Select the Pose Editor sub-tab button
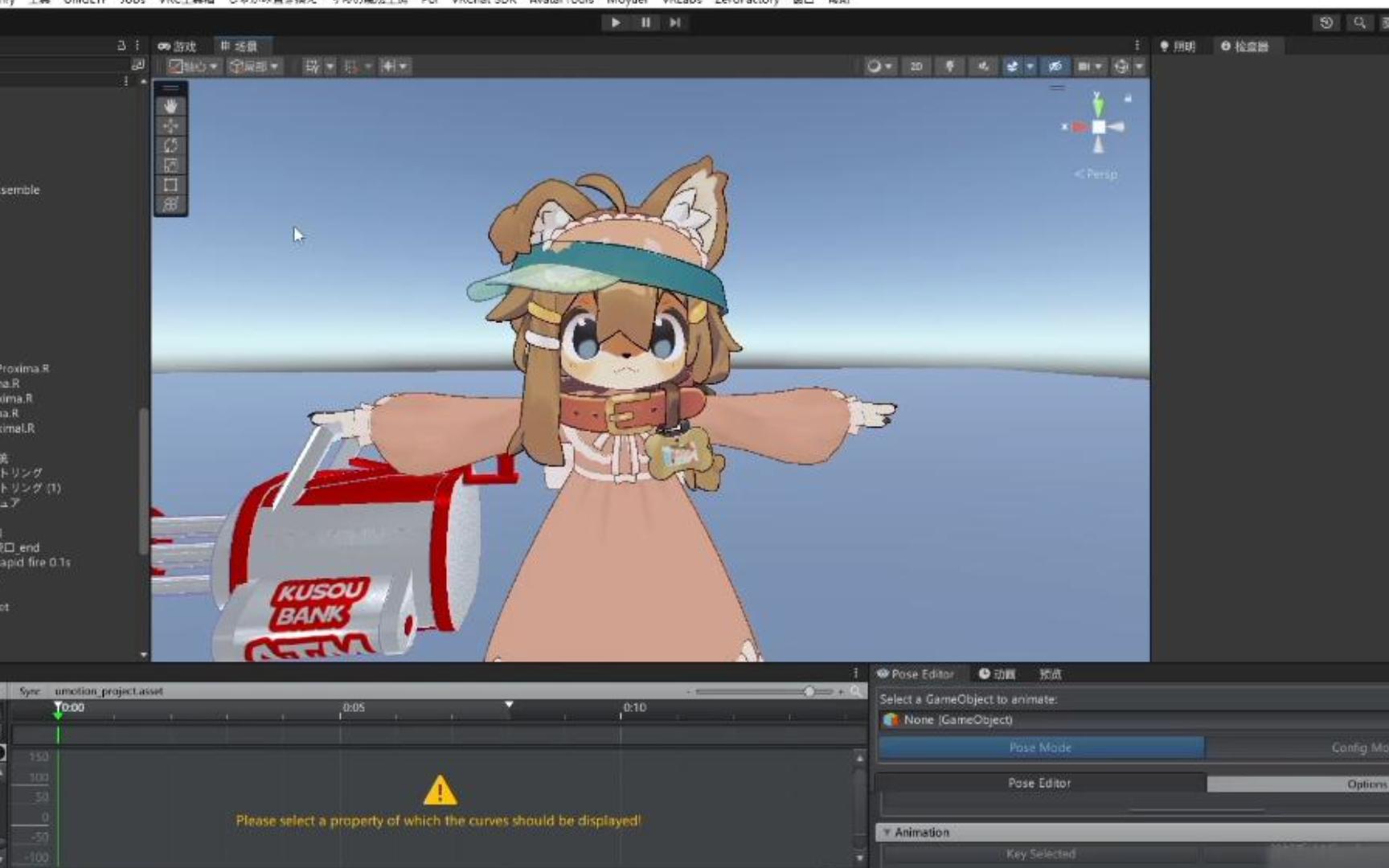This screenshot has width=1389, height=868. (1039, 783)
